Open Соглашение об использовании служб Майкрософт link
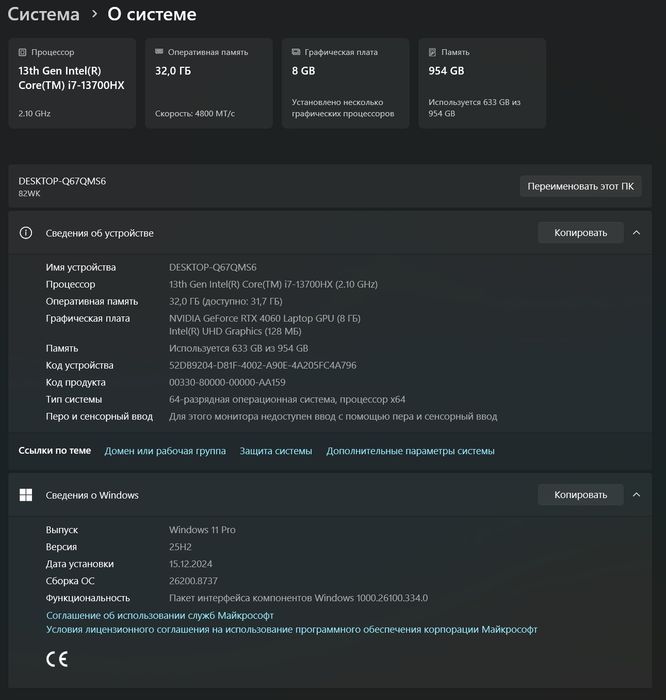The width and height of the screenshot is (666, 700). pos(160,615)
